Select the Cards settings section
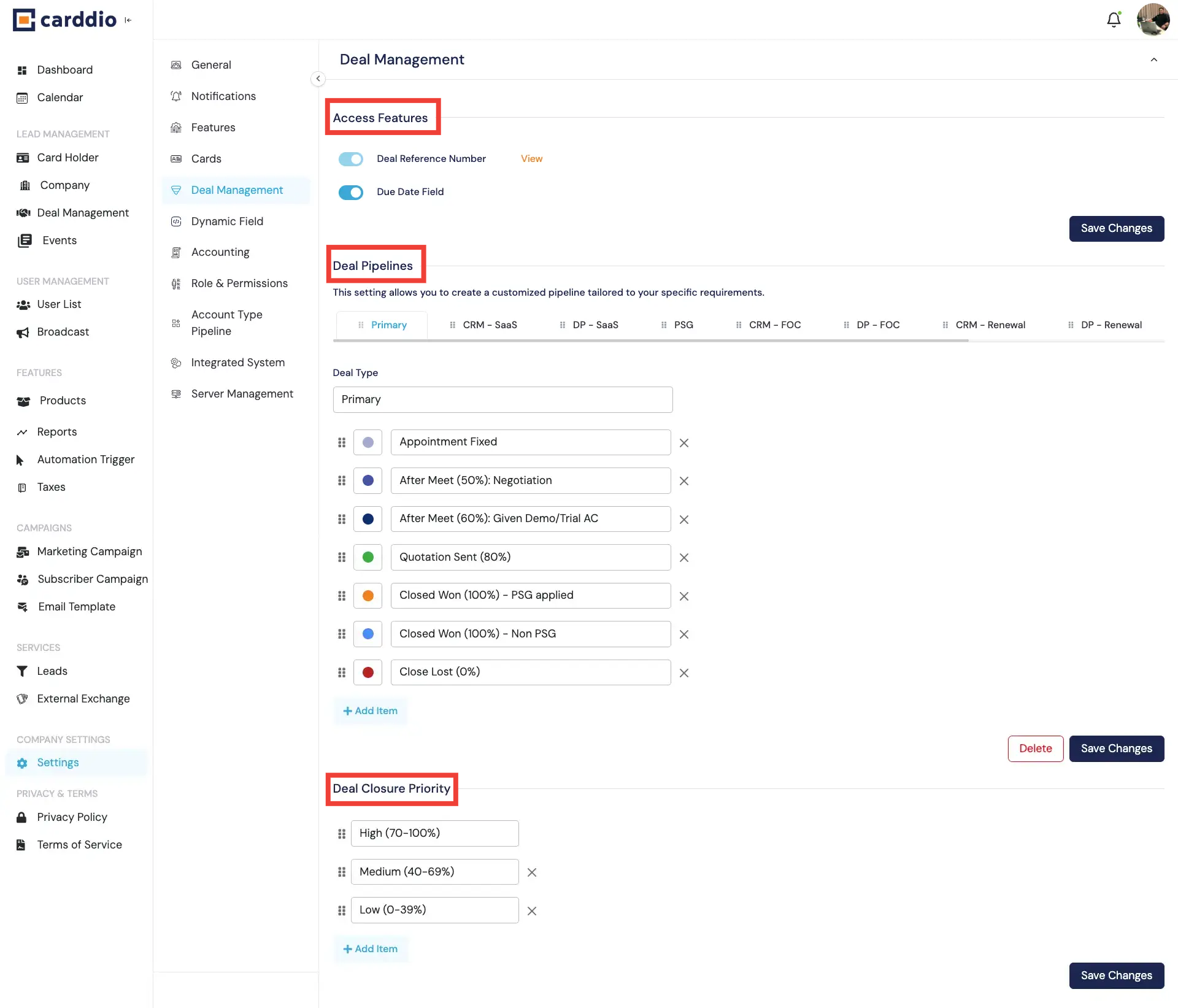 point(206,158)
